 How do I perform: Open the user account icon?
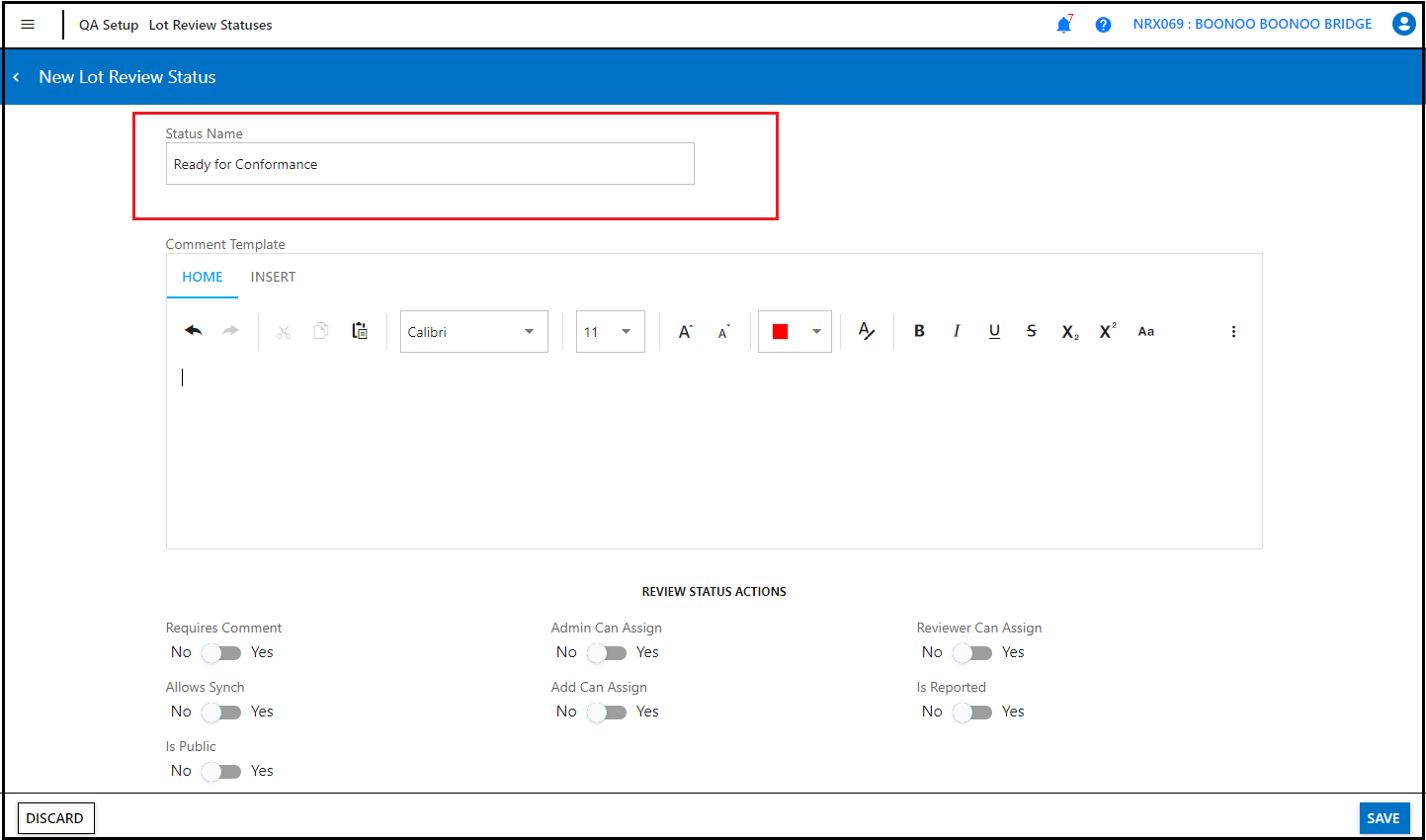click(x=1404, y=24)
